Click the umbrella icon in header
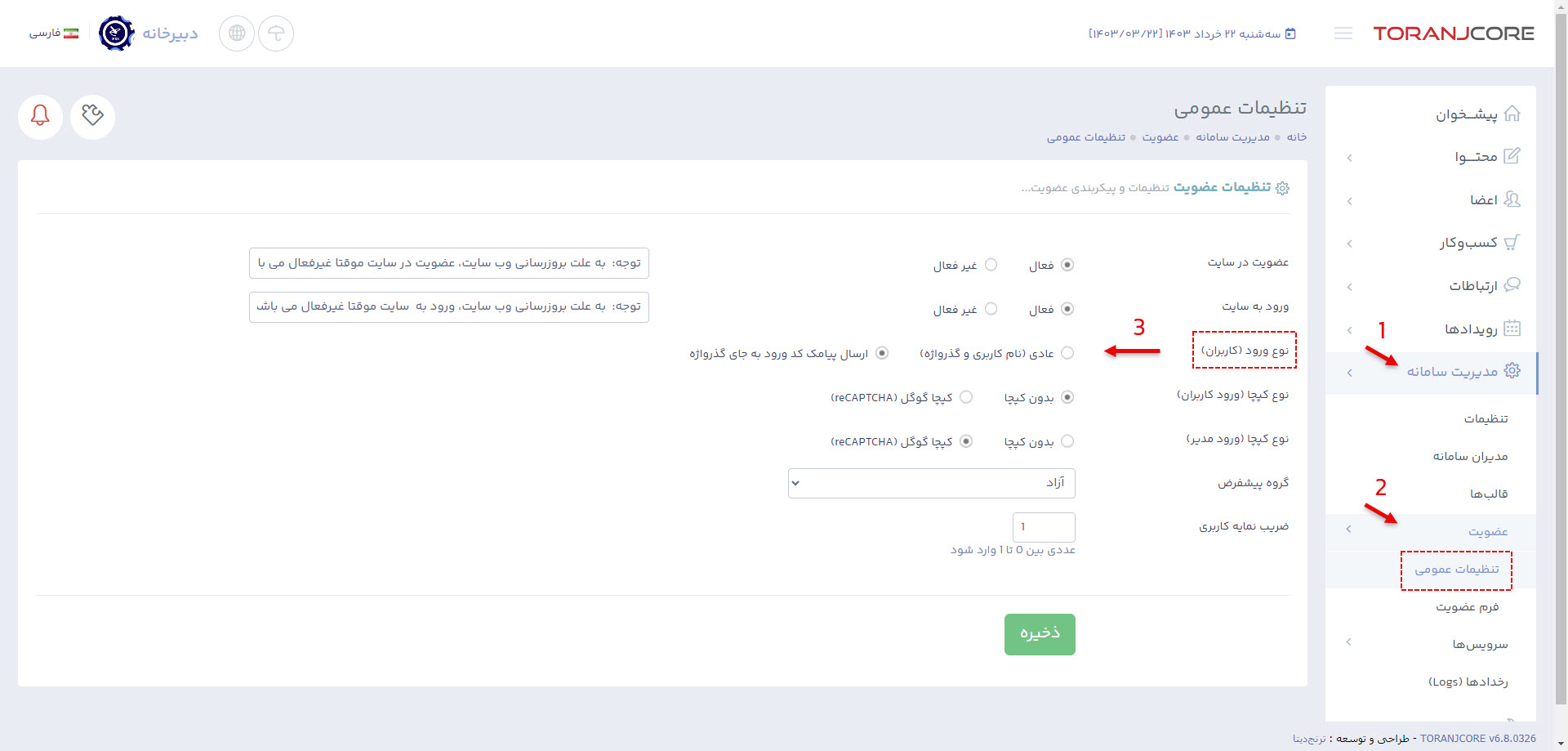 pos(276,34)
